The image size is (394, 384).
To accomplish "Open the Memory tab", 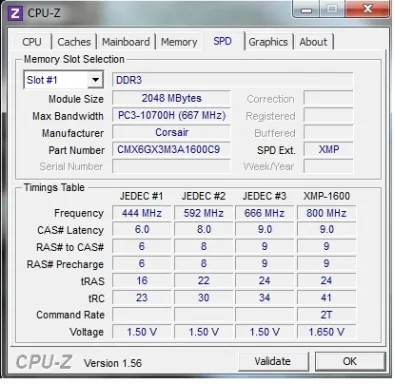I will pyautogui.click(x=179, y=42).
